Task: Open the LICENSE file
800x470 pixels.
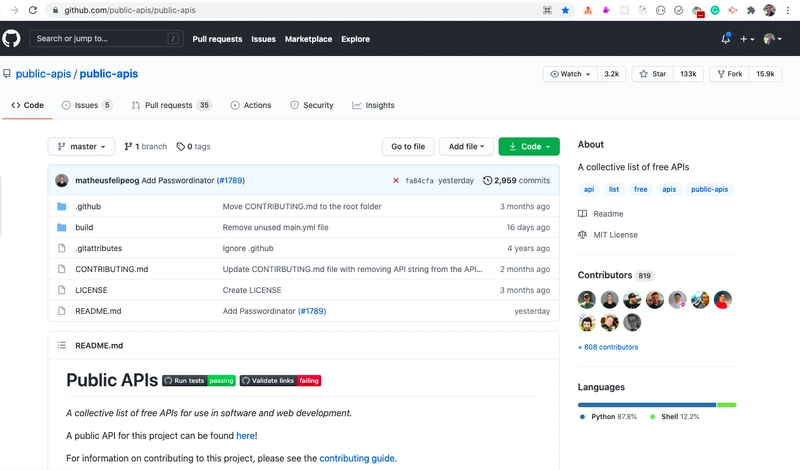Action: (91, 290)
